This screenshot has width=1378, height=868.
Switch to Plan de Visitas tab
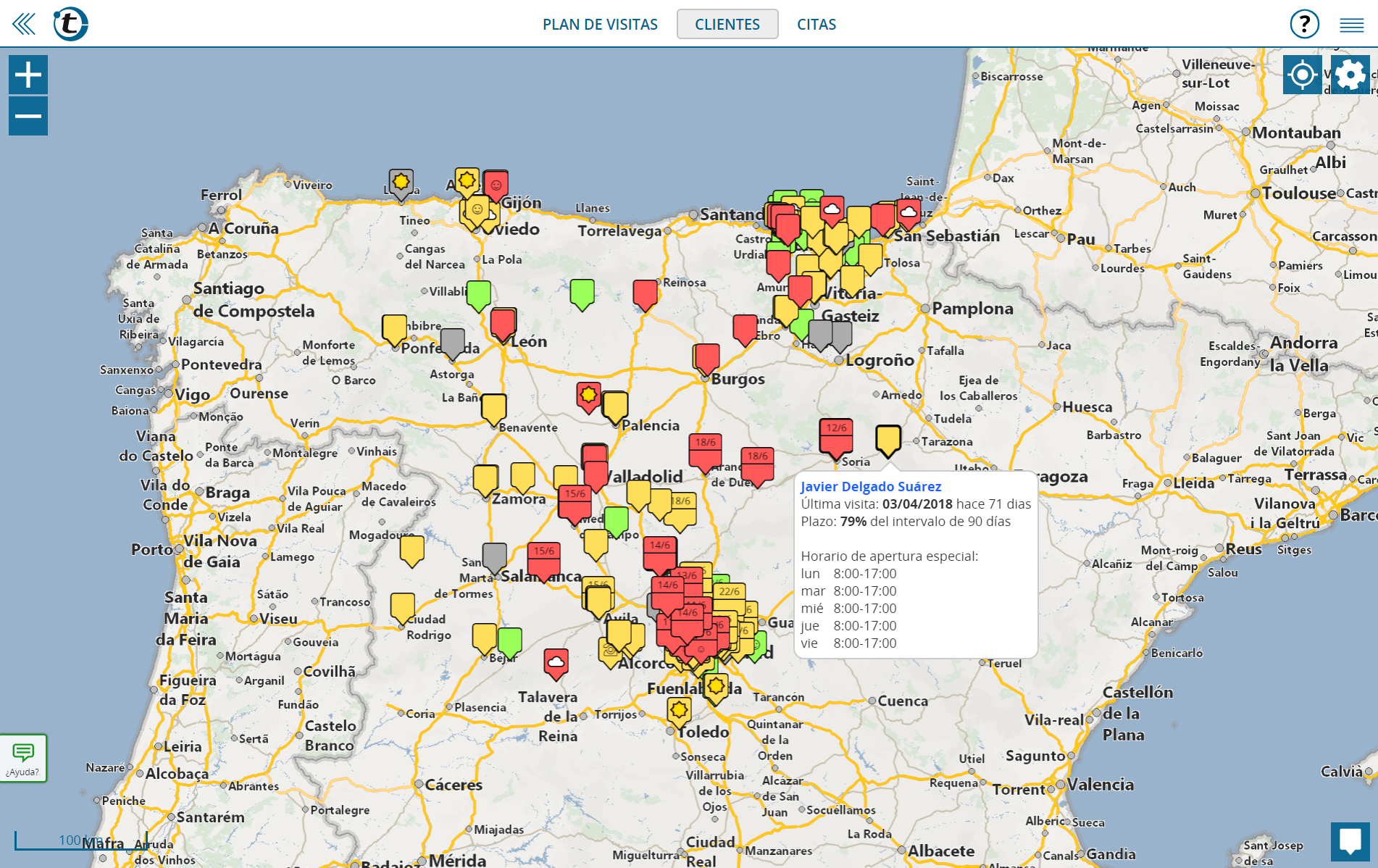(x=600, y=25)
